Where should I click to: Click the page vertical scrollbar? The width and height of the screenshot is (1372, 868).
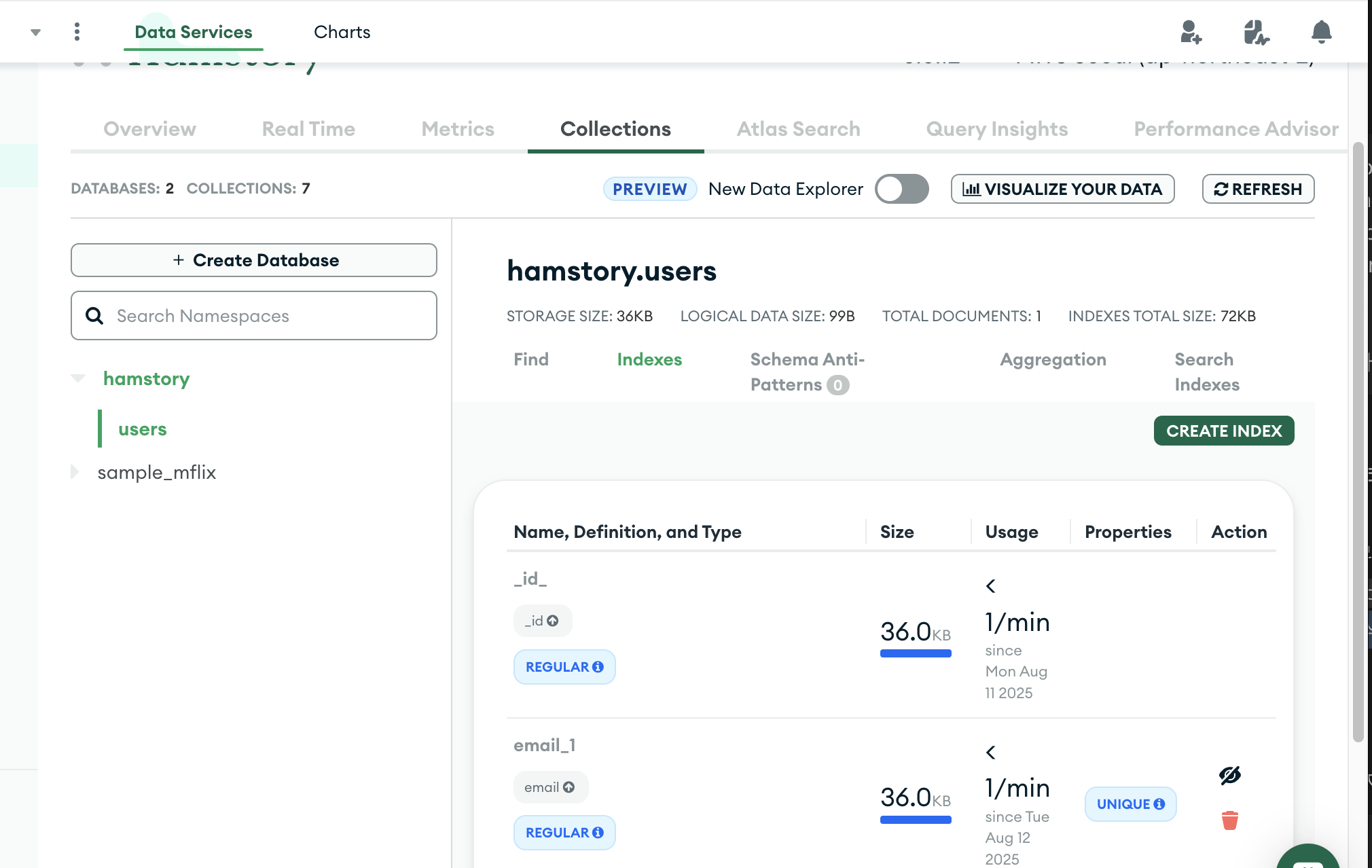[x=1358, y=441]
